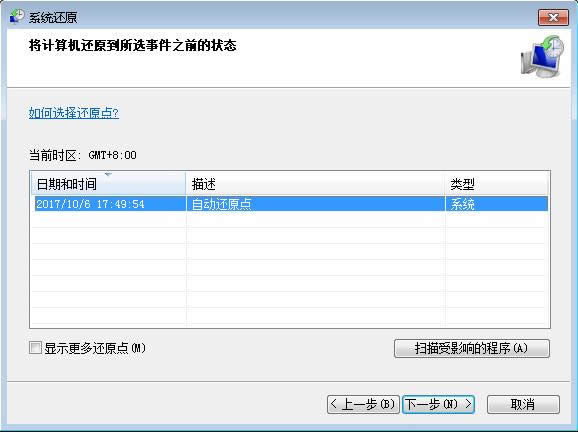578x432 pixels.
Task: Click the 自动还原点 description cell
Action: point(222,204)
